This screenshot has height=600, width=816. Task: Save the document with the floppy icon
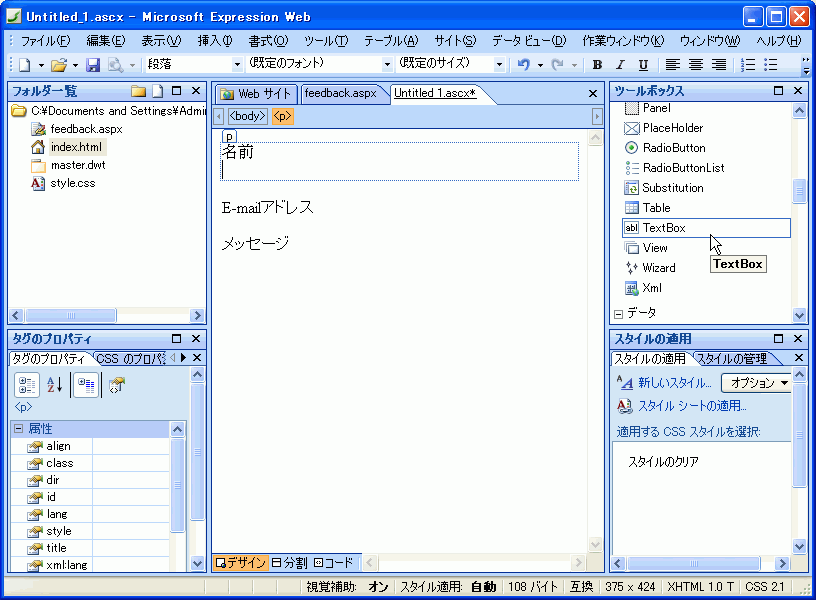coord(93,65)
